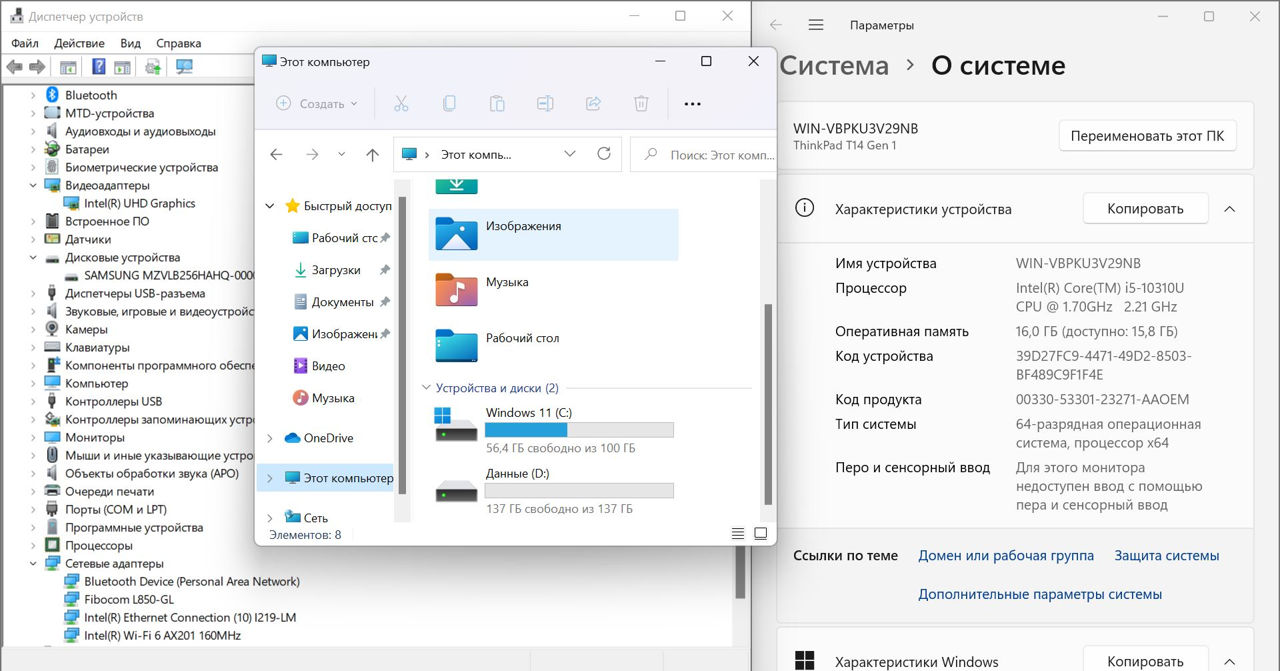Open the three-dots more options menu

coord(692,103)
